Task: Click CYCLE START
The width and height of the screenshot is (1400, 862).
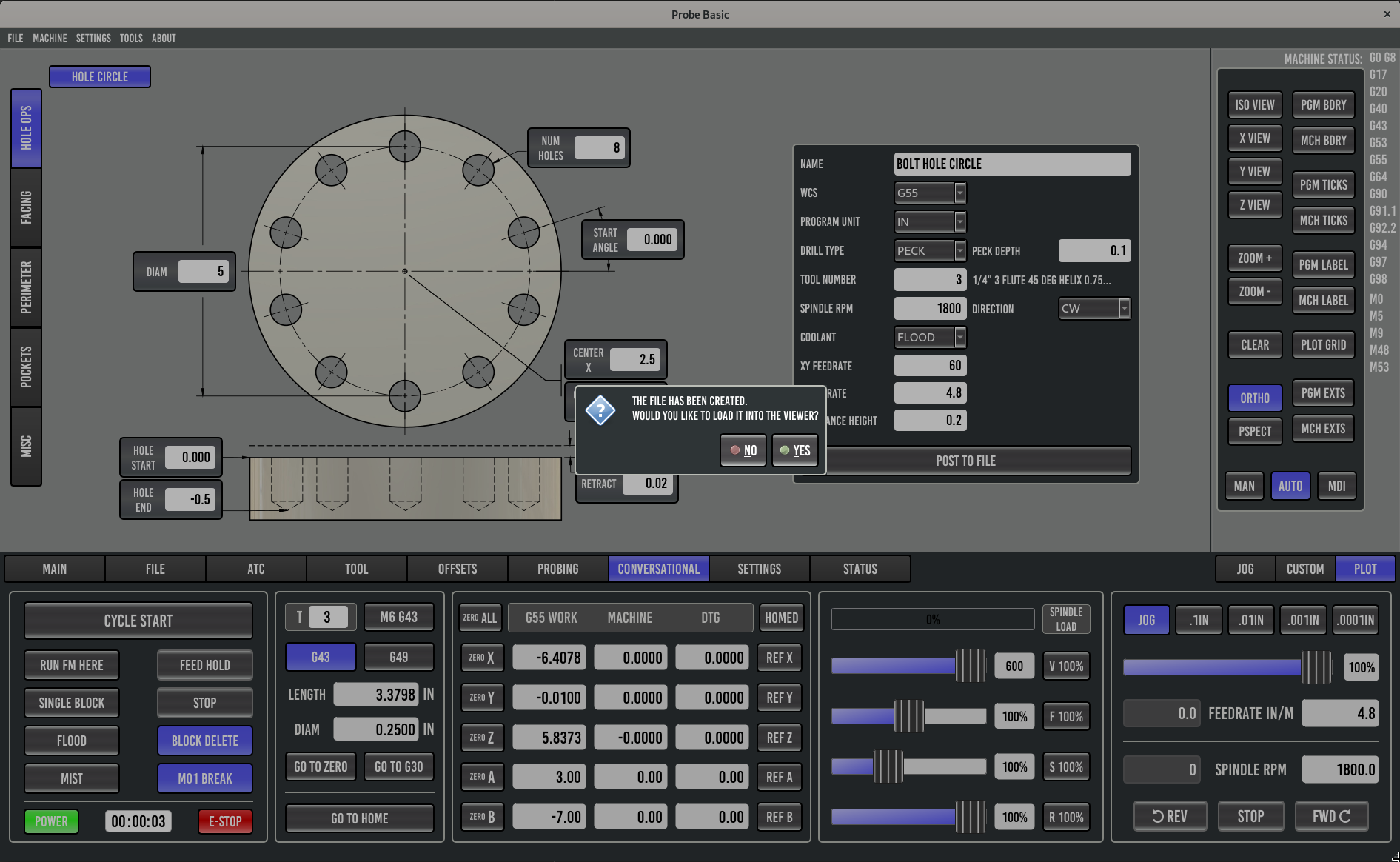Action: 138,621
